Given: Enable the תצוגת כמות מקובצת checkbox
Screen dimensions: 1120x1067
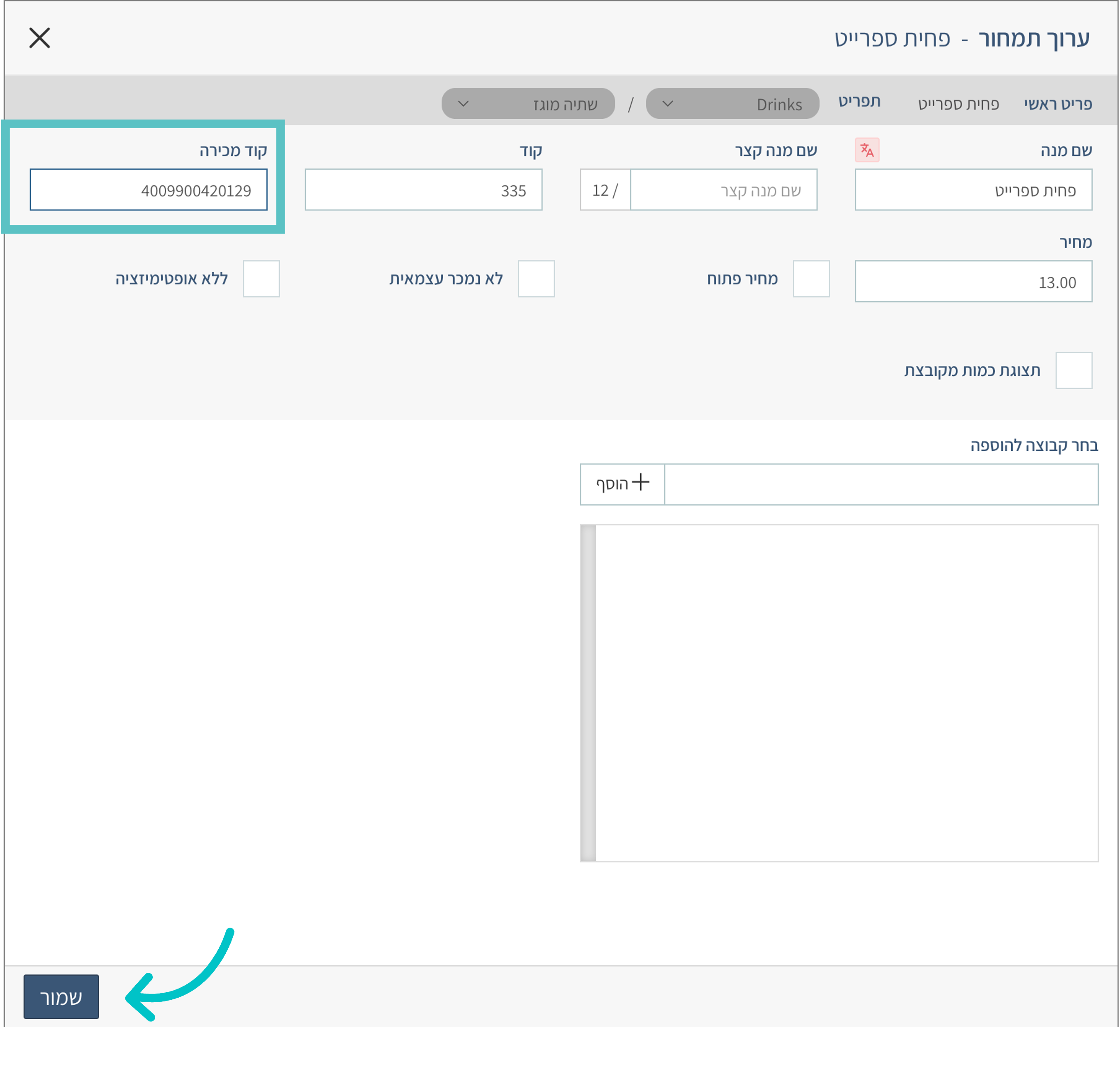Looking at the screenshot, I should coord(1074,370).
